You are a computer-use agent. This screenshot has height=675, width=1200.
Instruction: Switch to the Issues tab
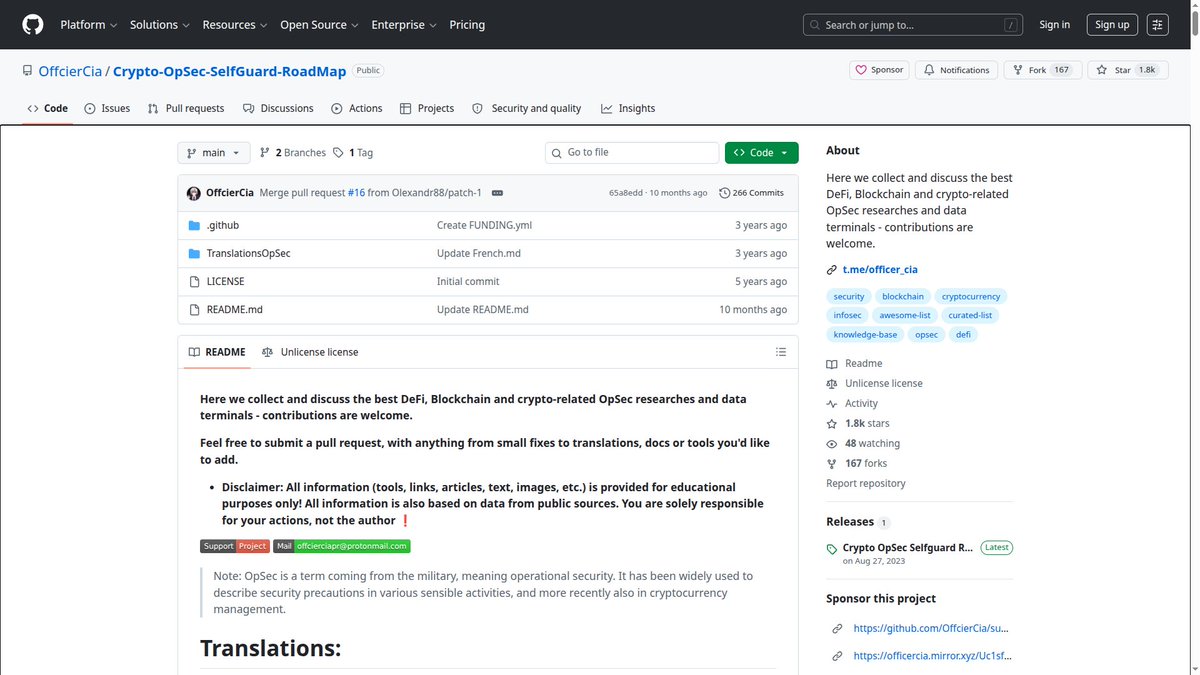pyautogui.click(x=107, y=108)
